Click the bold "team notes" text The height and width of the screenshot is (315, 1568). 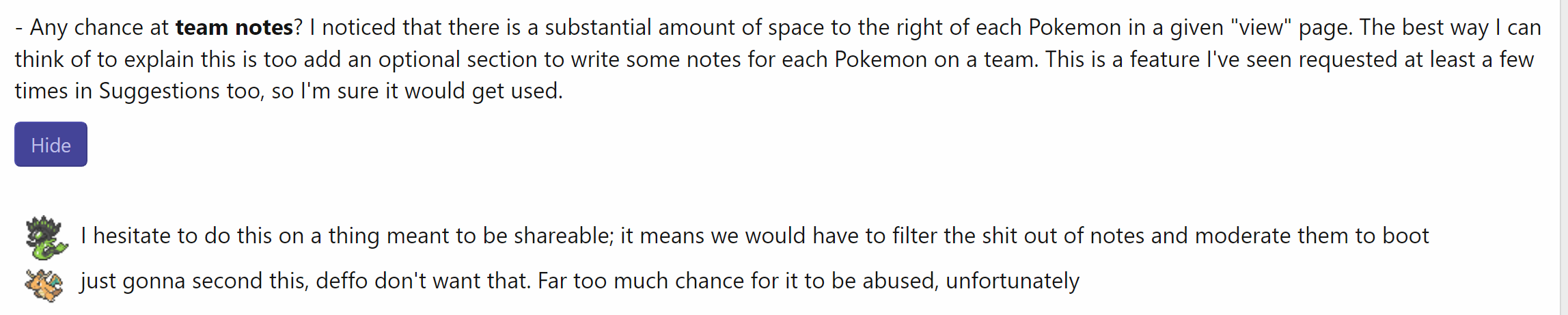(234, 27)
